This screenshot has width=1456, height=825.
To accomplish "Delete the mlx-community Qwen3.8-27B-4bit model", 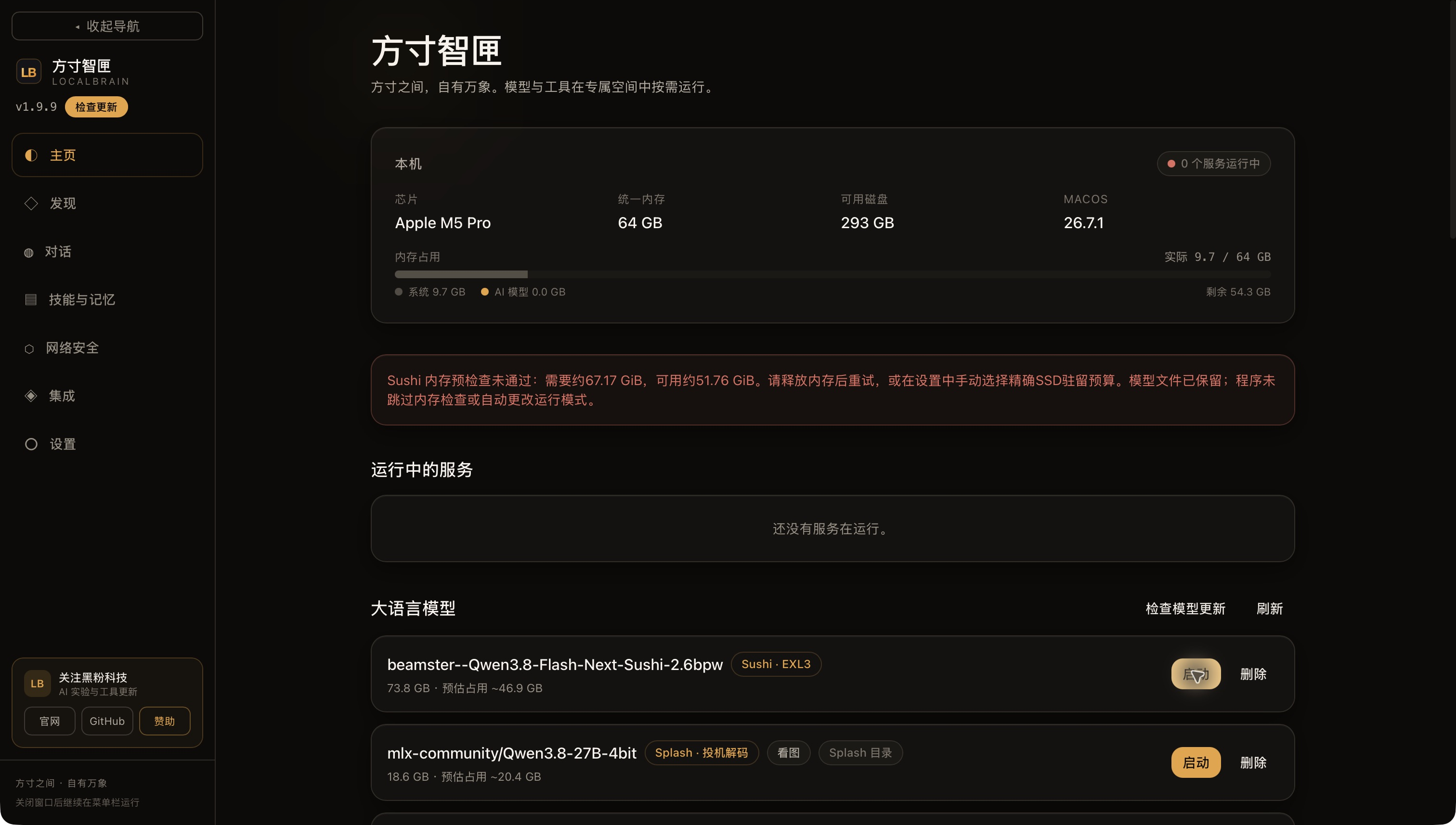I will [1253, 763].
